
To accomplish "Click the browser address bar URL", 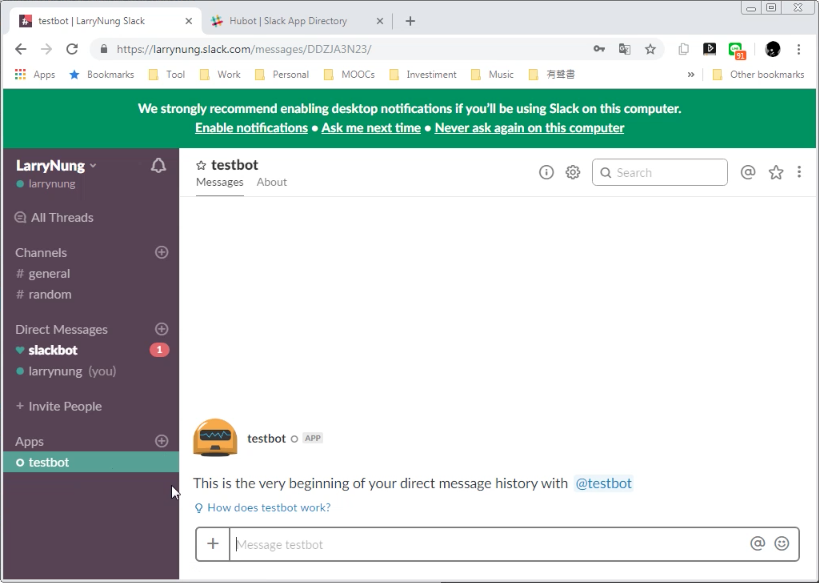I will pyautogui.click(x=244, y=49).
